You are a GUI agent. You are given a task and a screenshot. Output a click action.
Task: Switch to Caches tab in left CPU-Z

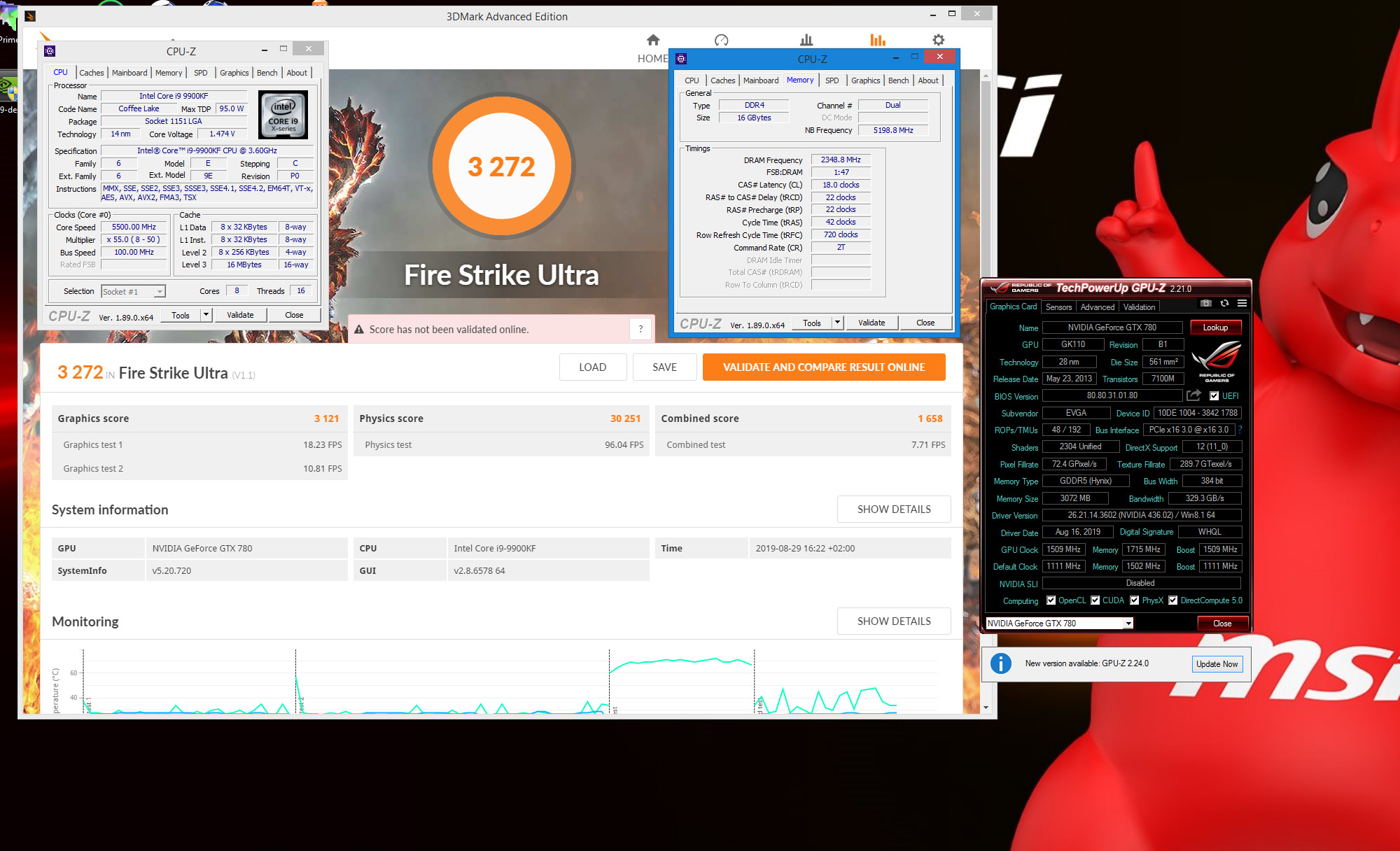click(91, 73)
